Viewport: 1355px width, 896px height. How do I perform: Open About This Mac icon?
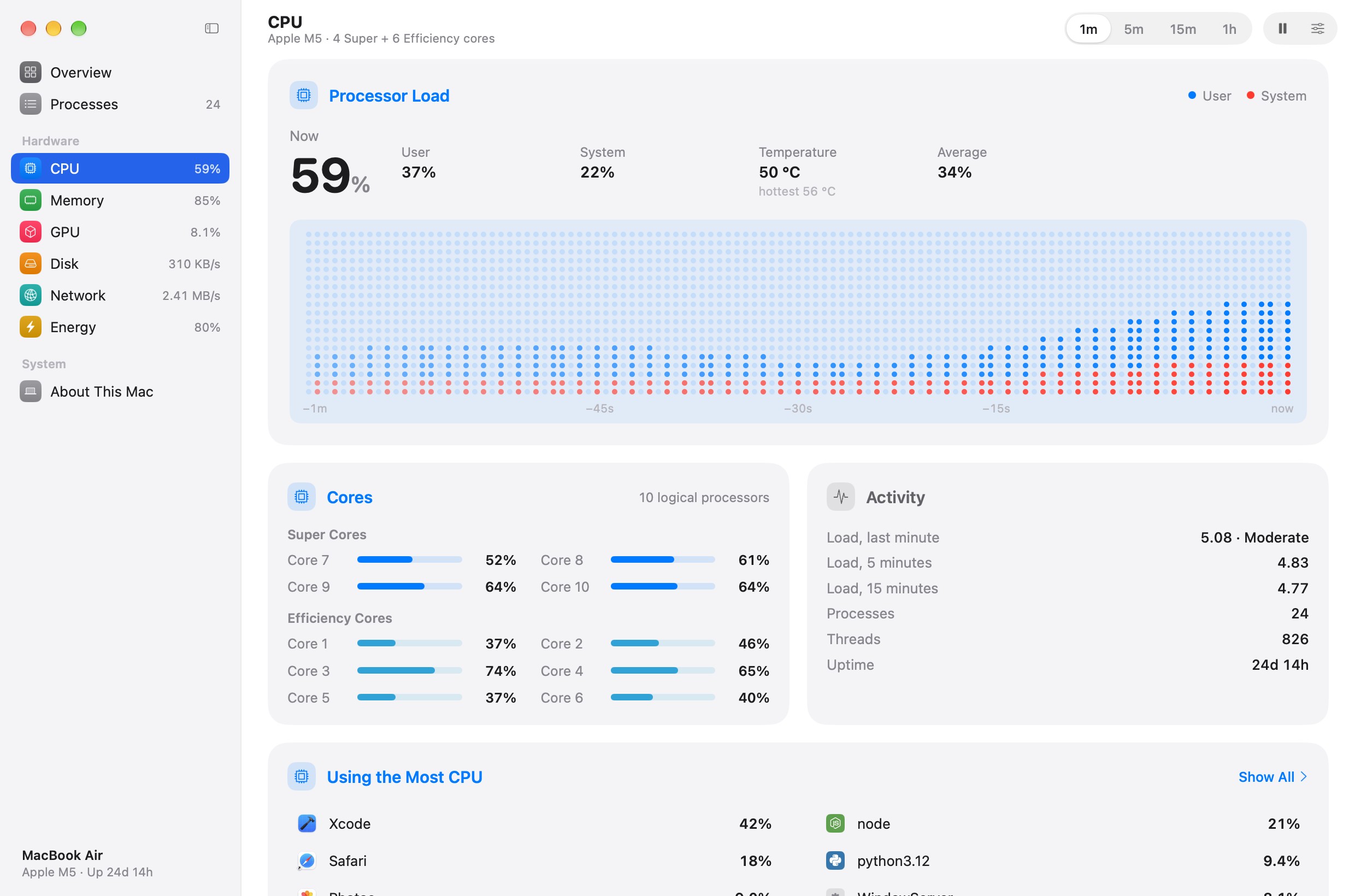30,391
